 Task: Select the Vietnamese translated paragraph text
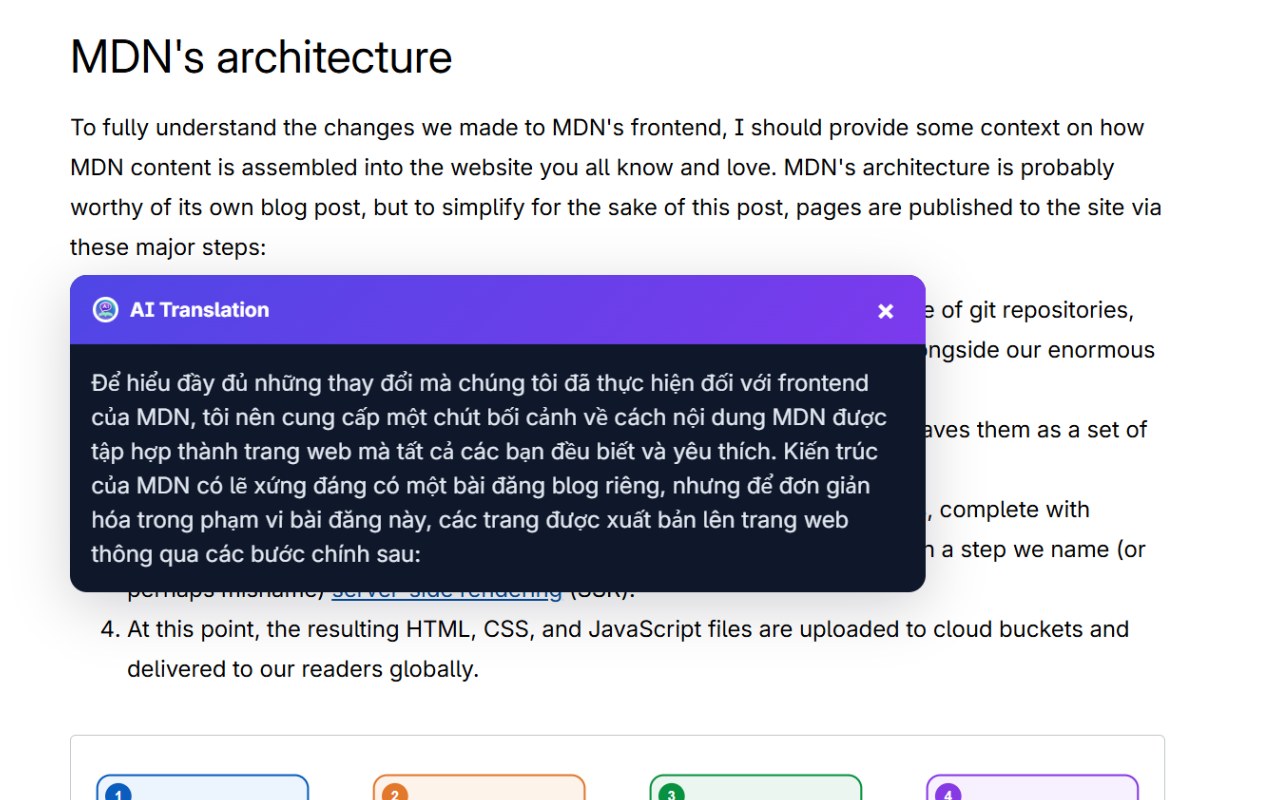pos(489,468)
